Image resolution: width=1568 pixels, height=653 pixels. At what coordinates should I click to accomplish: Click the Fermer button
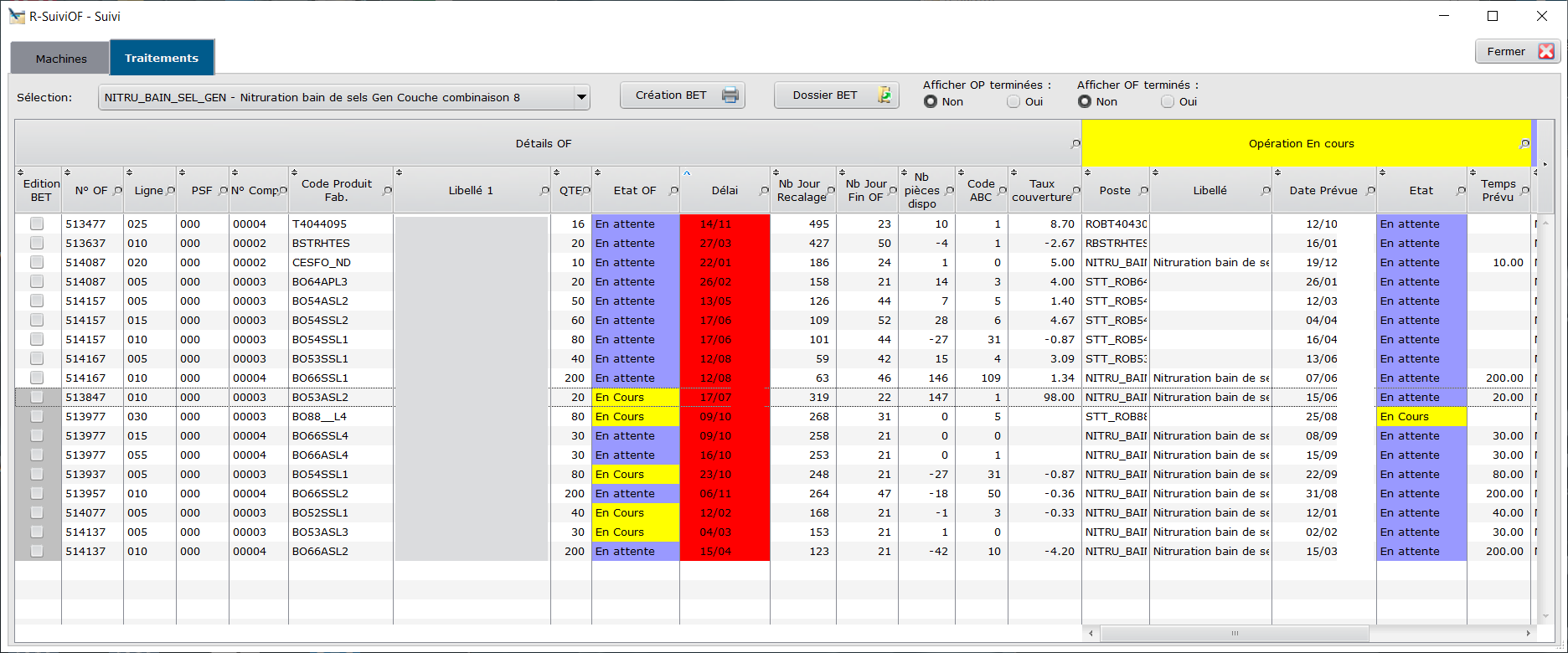1517,52
